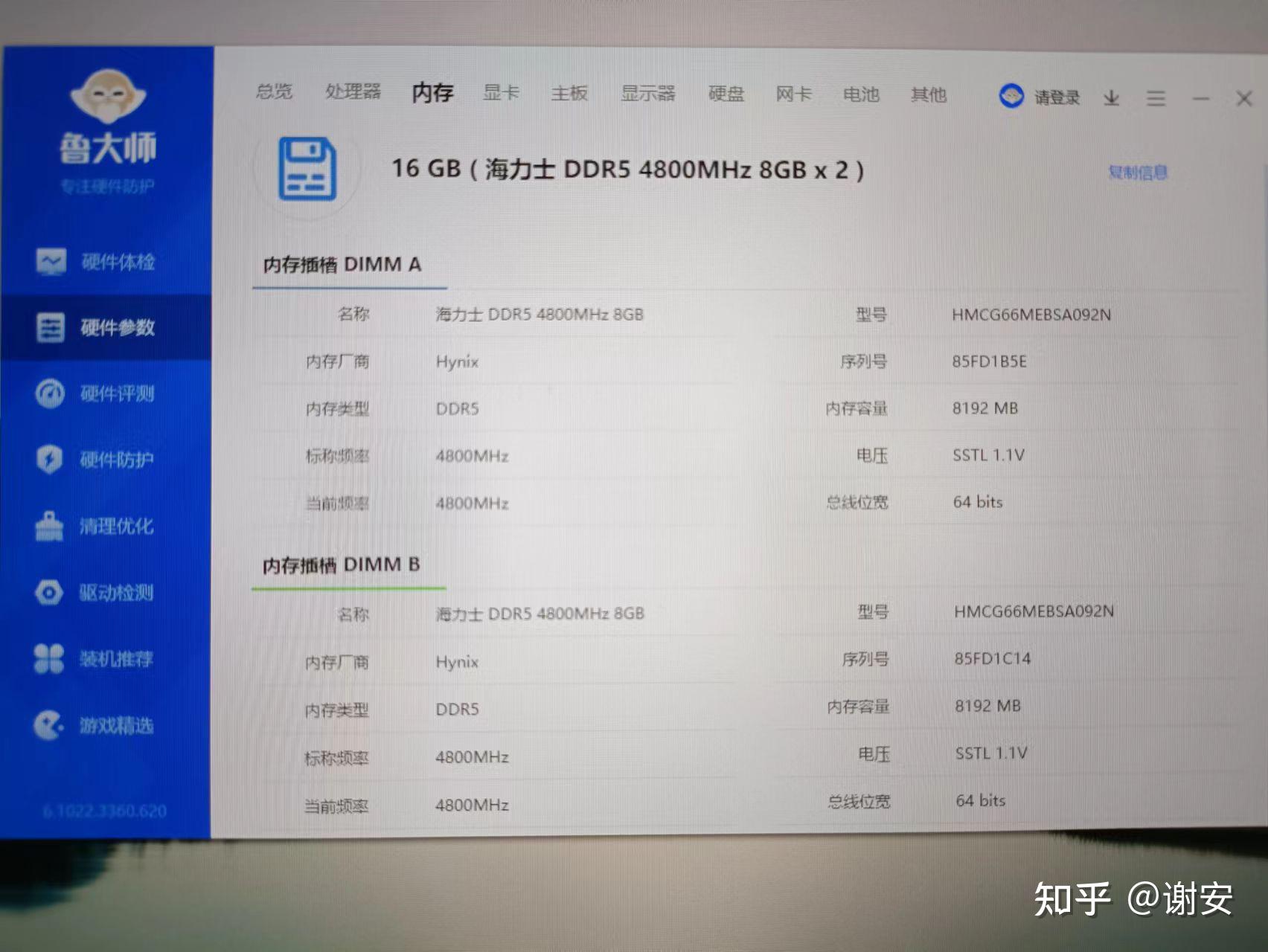The image size is (1268, 952).
Task: Close the Ludashi window
Action: pos(1243,98)
